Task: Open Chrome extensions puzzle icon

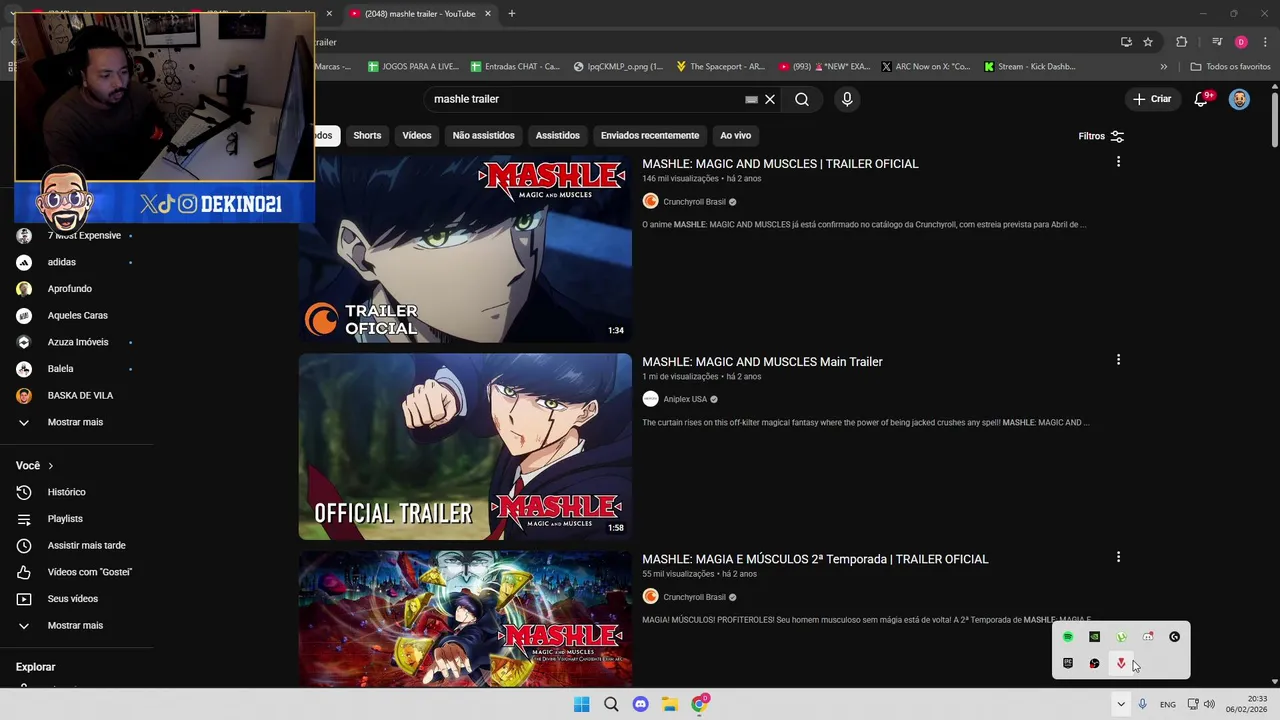Action: 1182,42
